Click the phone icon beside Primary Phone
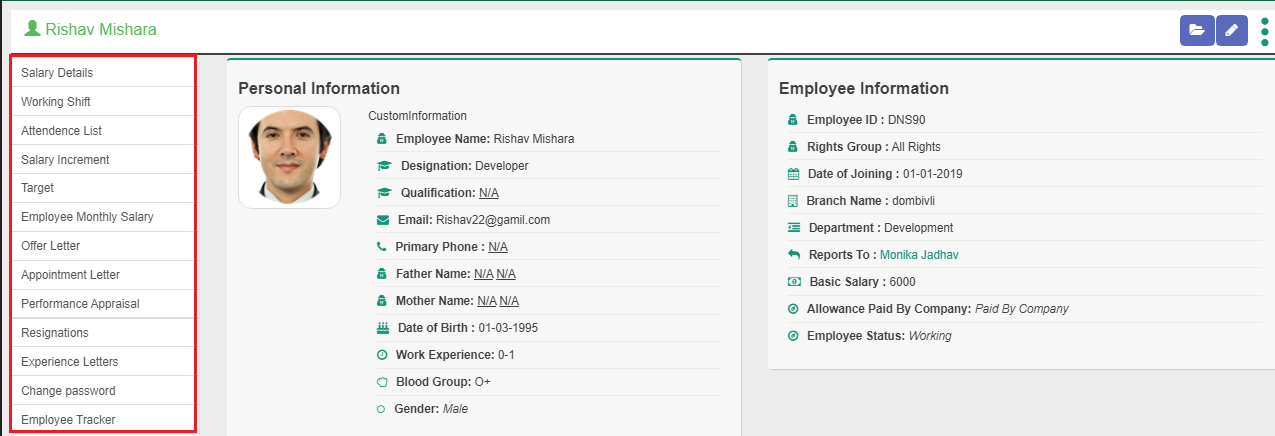The width and height of the screenshot is (1275, 436). coord(382,247)
